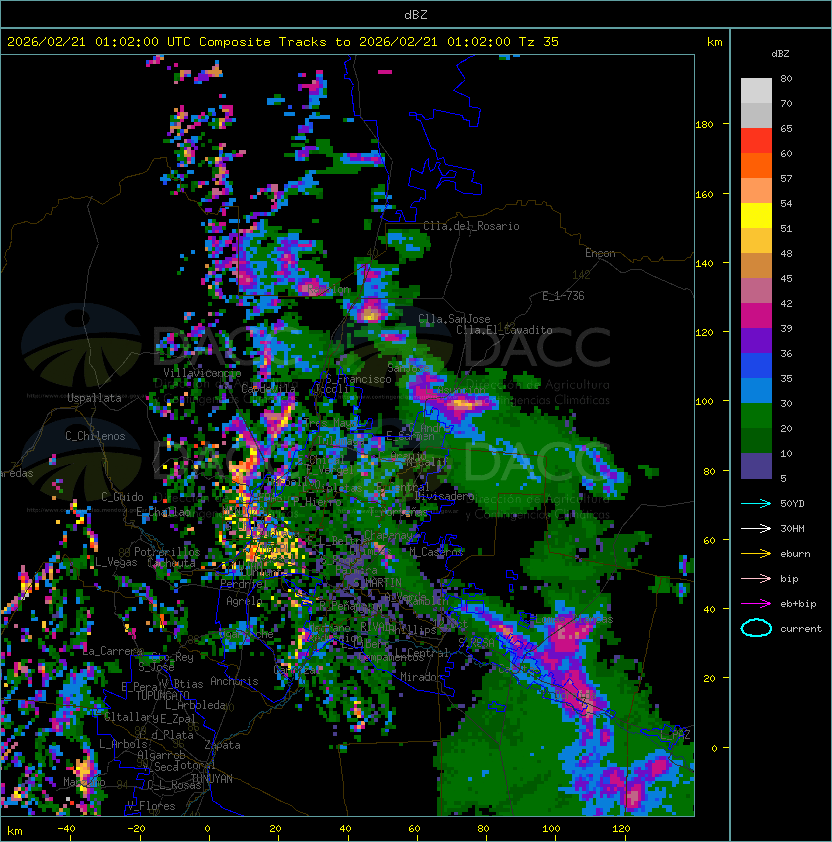Click the magenta eb+bip arrow legend icon
Screen dimensions: 832x842
[756, 604]
